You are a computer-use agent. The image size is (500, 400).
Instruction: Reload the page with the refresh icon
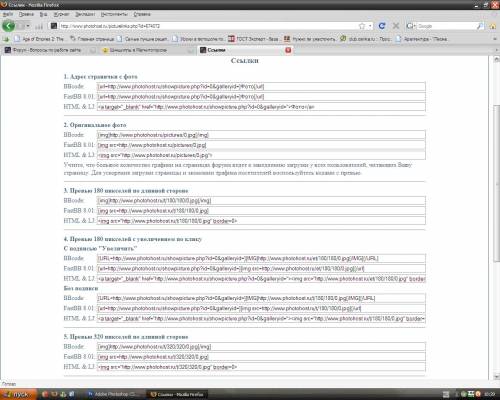pos(382,26)
